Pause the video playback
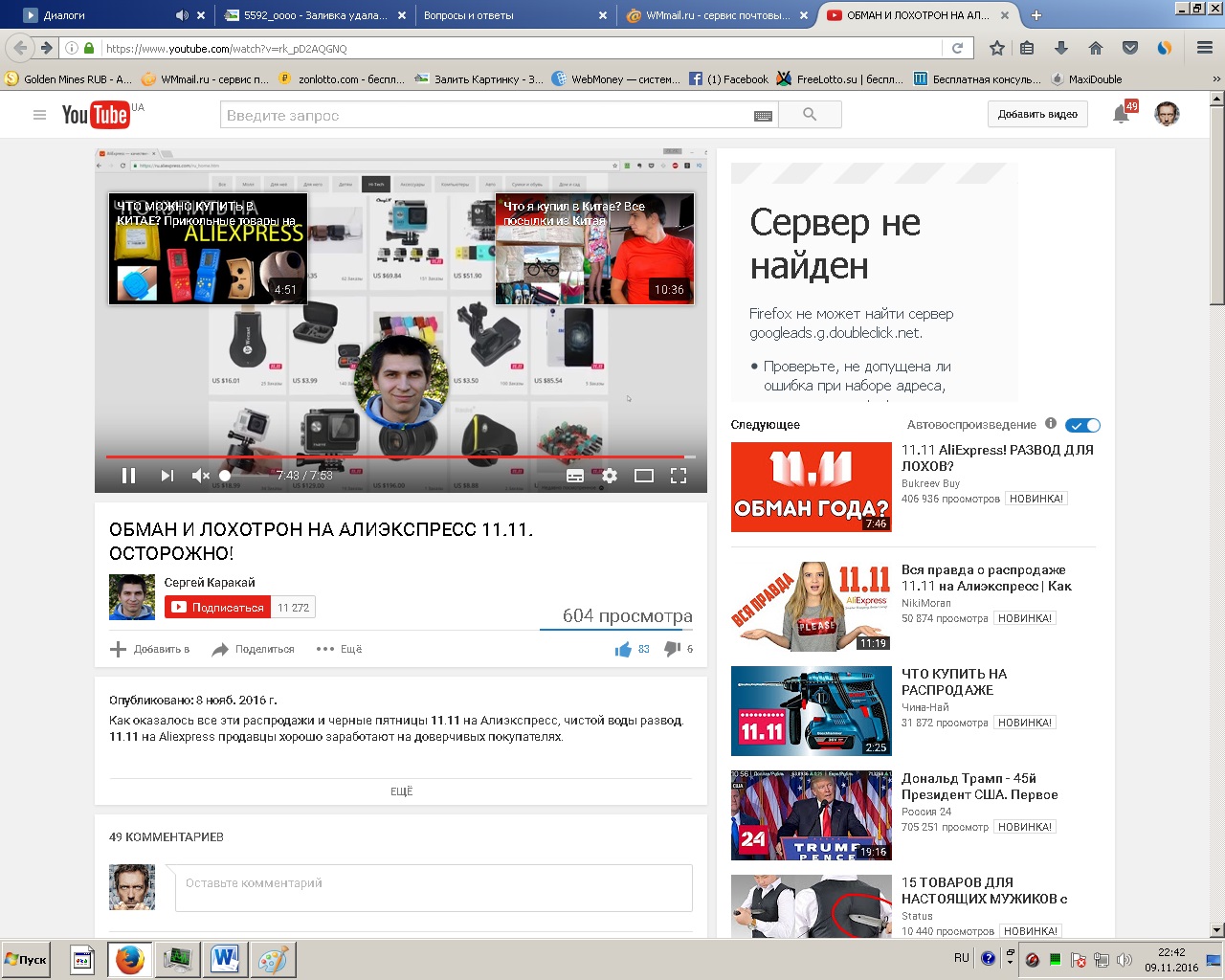The height and width of the screenshot is (980, 1225). 128,476
